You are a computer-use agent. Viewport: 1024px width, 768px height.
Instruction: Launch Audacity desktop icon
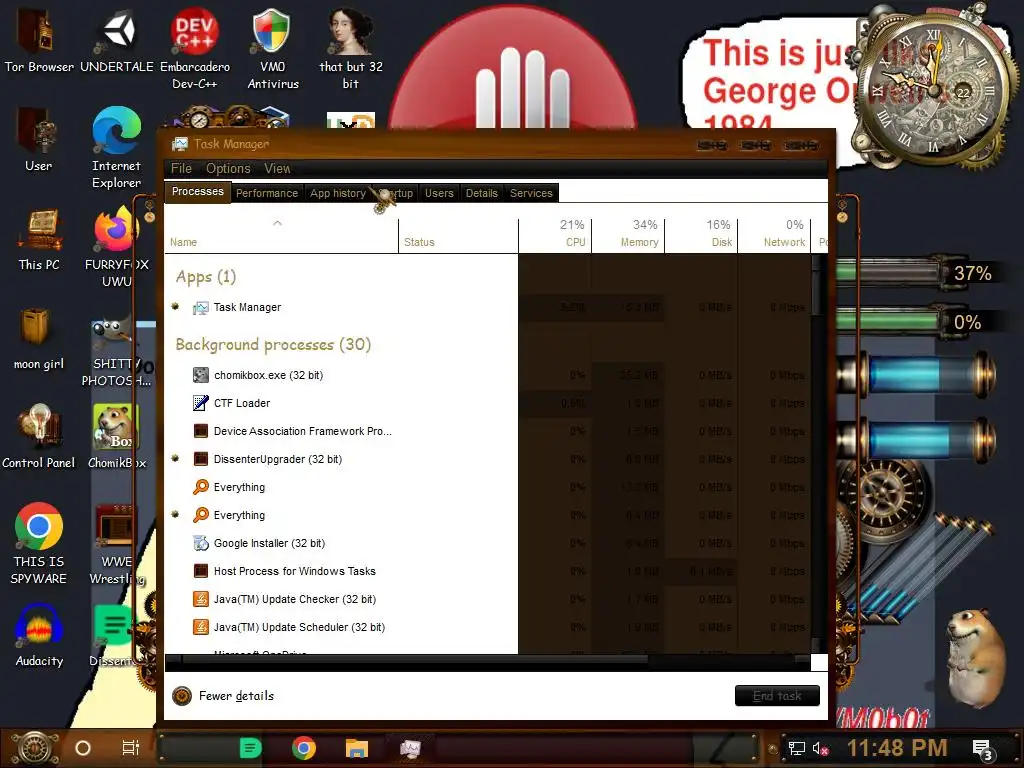coord(39,635)
